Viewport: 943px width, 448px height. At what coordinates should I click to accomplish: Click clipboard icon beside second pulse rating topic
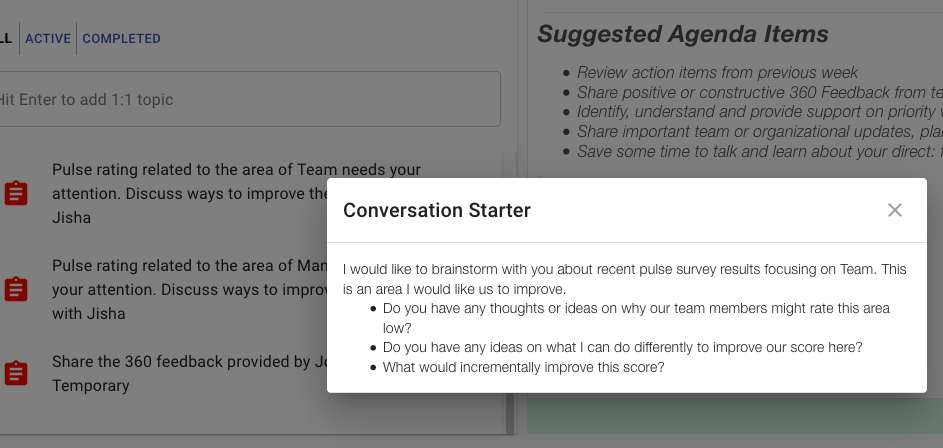click(x=16, y=289)
